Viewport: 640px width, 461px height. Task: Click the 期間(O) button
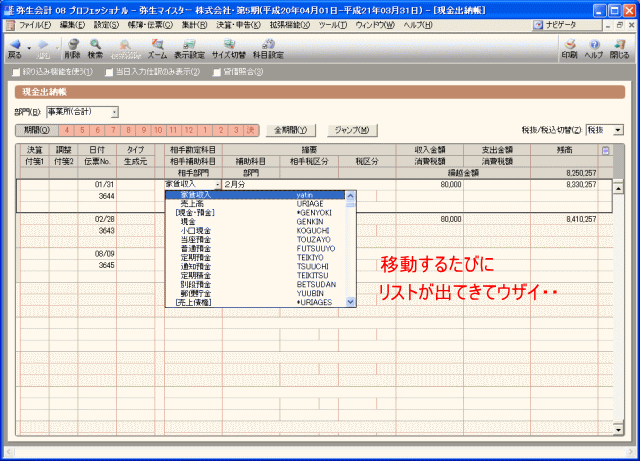coord(37,130)
